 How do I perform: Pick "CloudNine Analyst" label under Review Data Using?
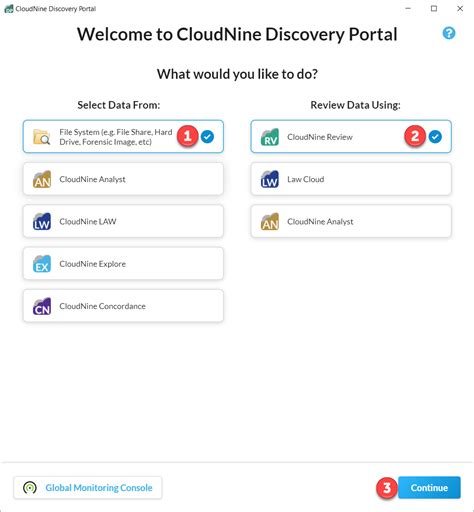point(320,222)
